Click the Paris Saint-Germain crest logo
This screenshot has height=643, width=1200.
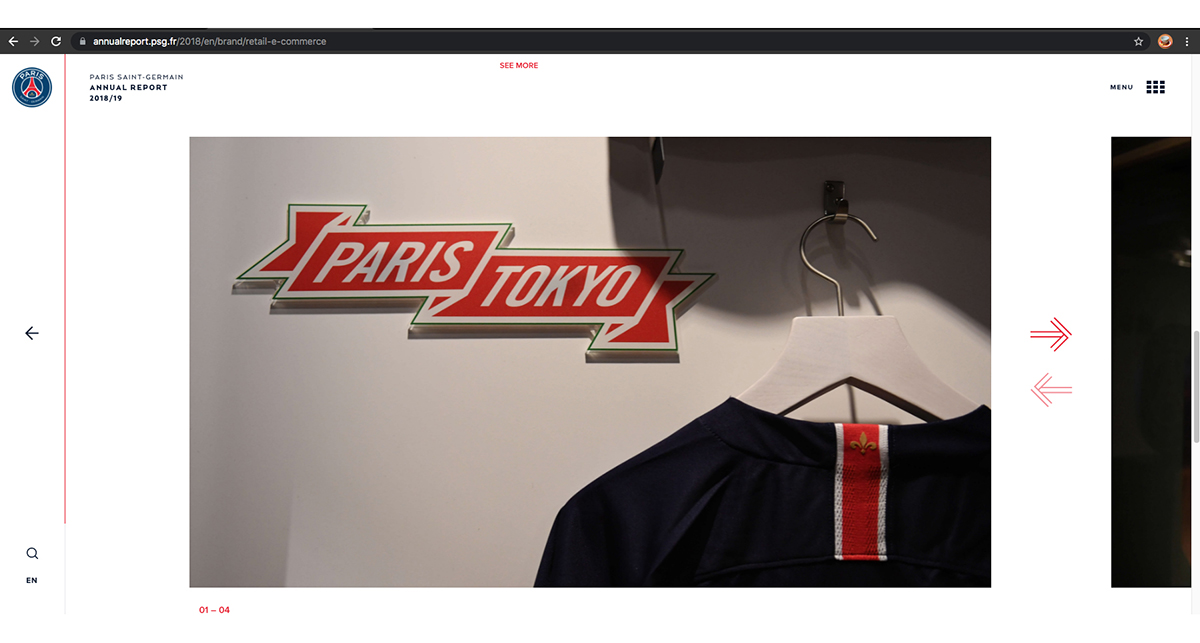click(x=32, y=88)
